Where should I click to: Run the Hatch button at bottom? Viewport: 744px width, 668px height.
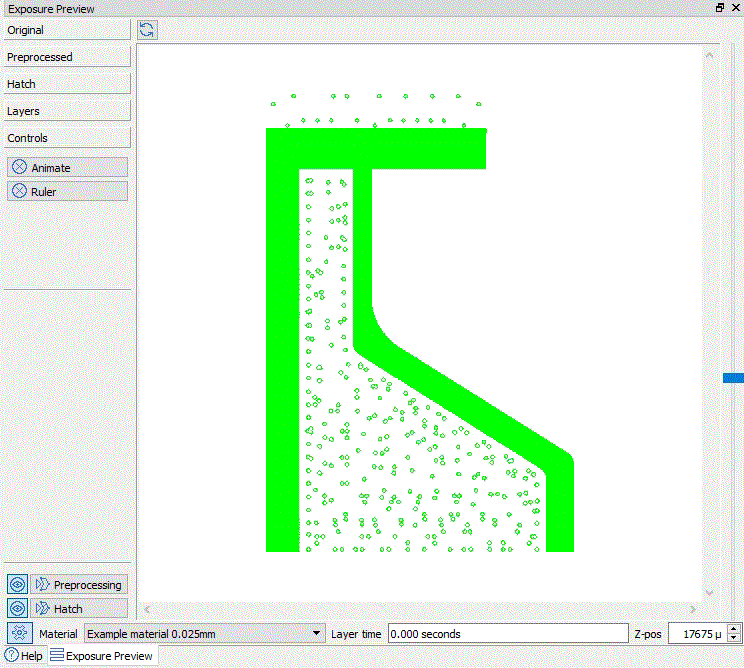79,608
